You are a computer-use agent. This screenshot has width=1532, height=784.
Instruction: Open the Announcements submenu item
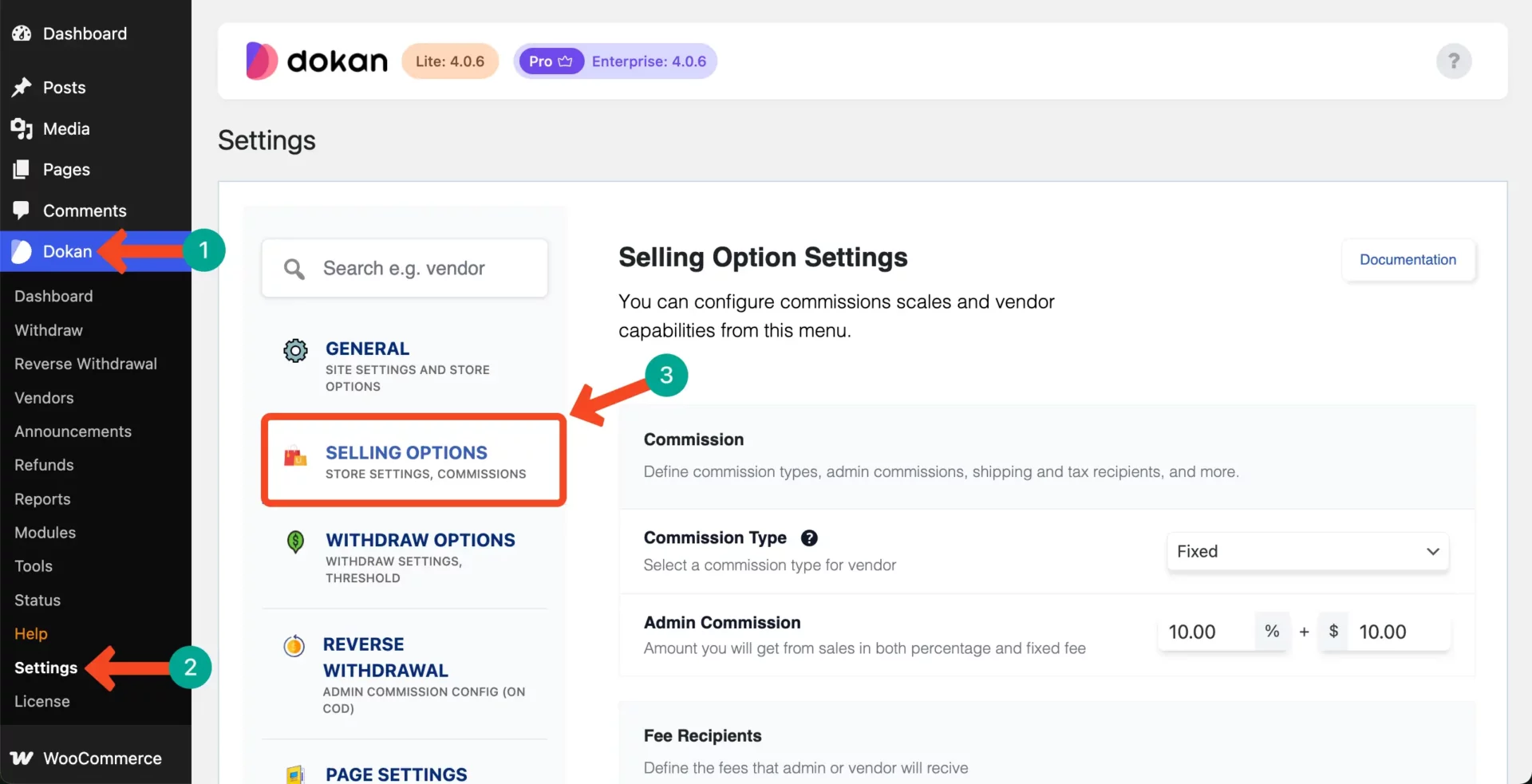tap(73, 431)
